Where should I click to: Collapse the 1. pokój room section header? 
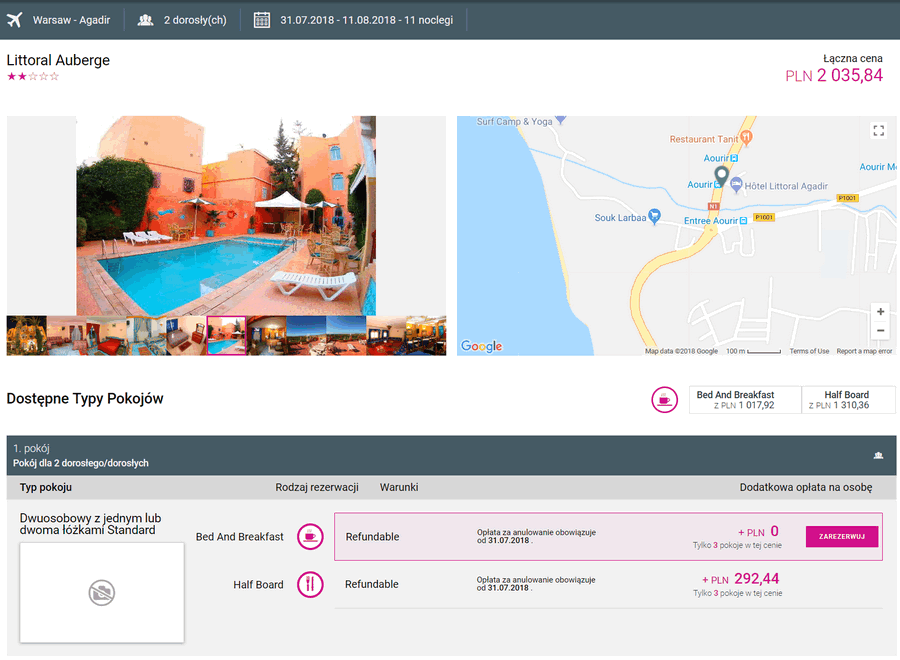(x=451, y=456)
